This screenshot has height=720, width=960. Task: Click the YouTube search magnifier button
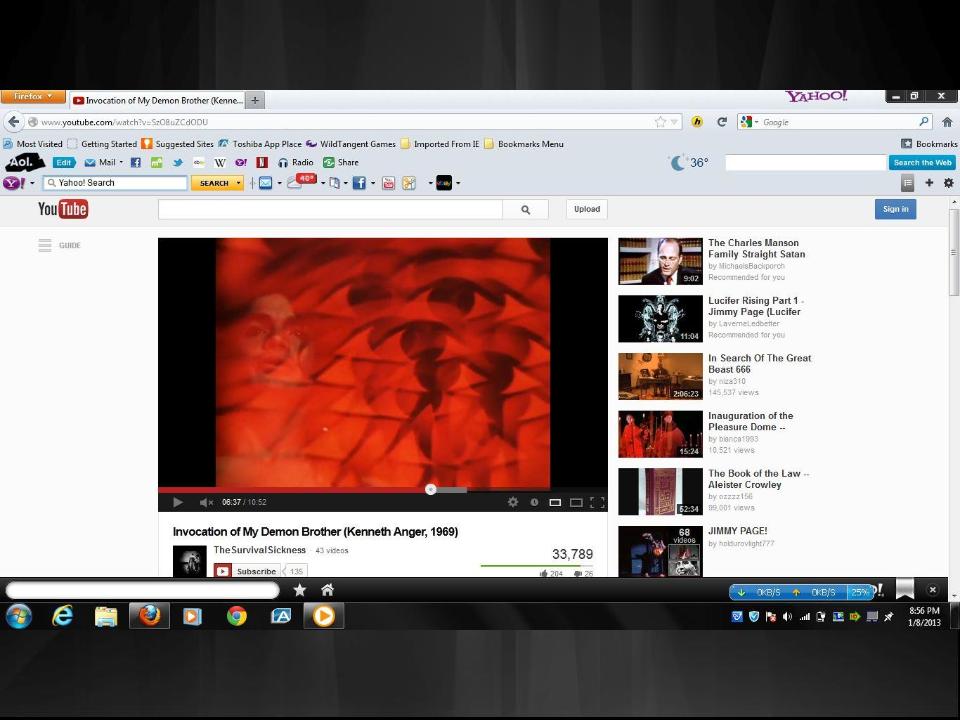pos(525,209)
